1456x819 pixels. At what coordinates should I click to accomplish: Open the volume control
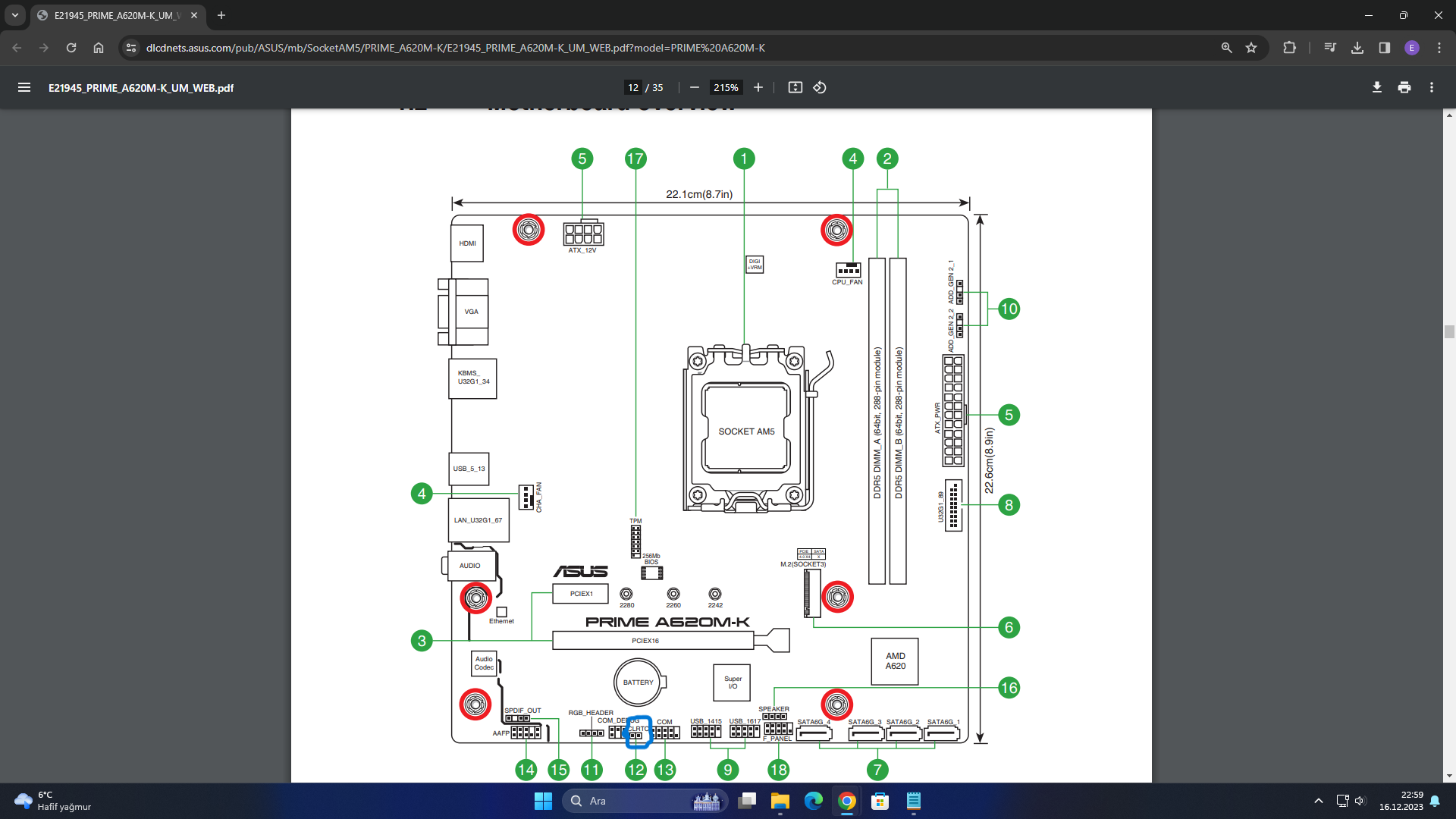(1360, 801)
